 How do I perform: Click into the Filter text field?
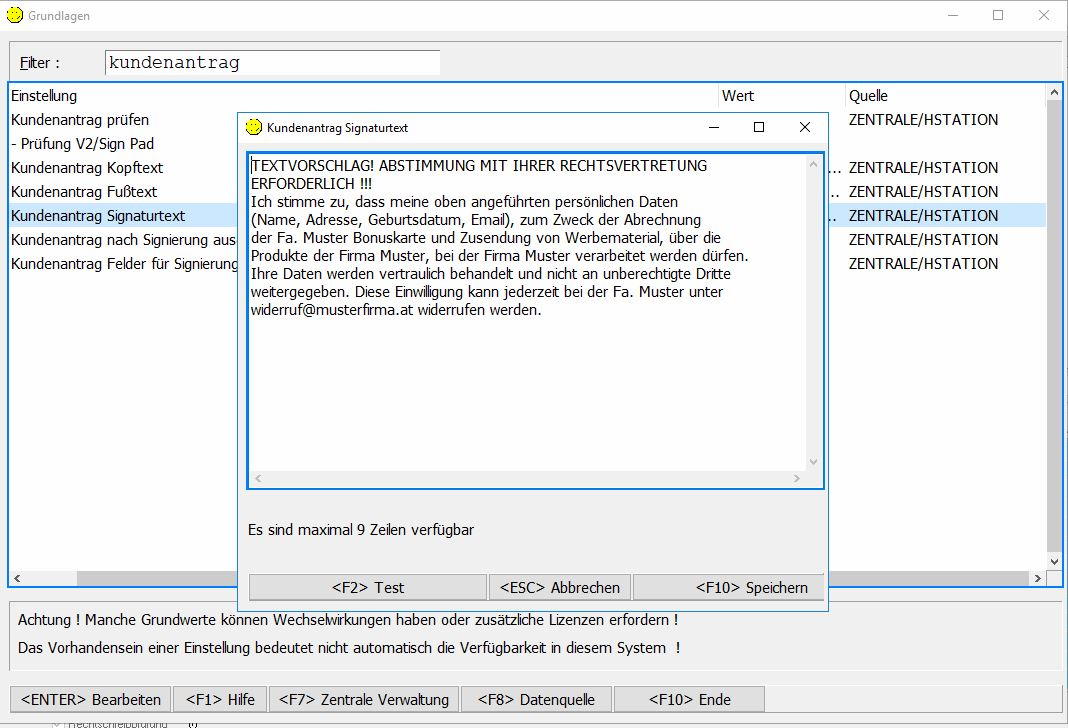pyautogui.click(x=272, y=63)
